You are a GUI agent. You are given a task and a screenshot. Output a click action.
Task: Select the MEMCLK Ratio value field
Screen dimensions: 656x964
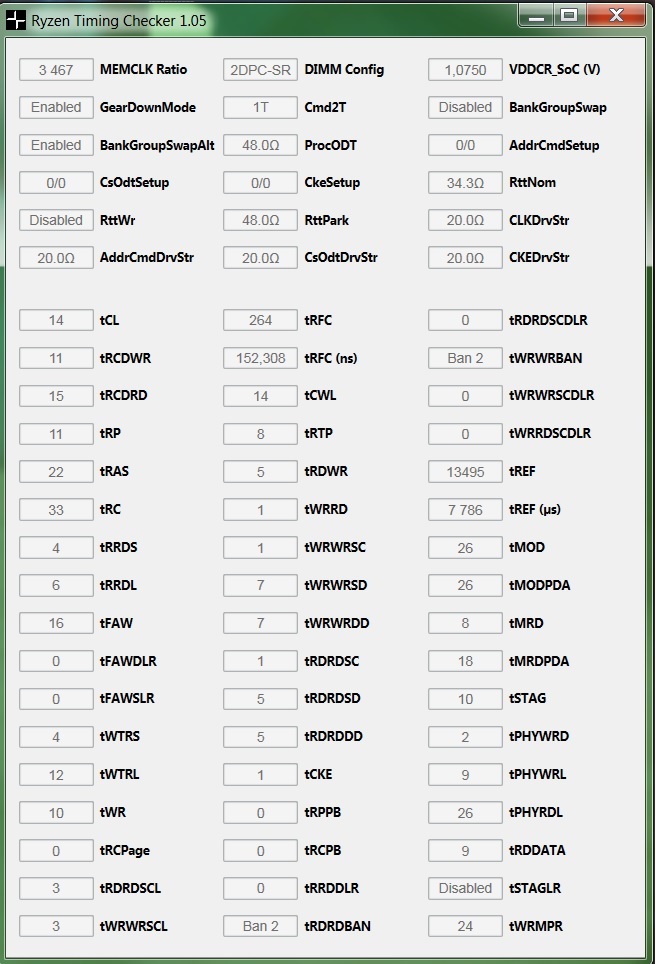(x=56, y=70)
